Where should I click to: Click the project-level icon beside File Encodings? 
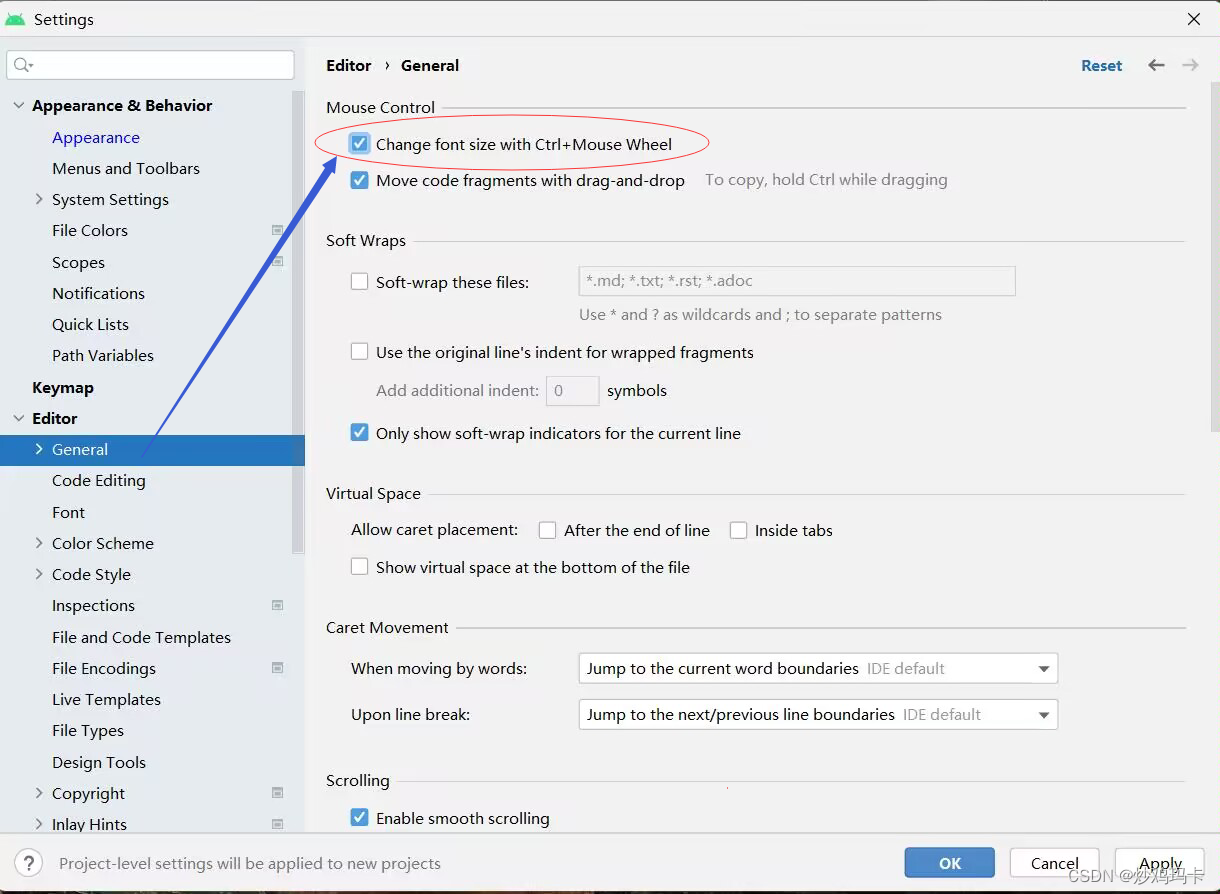(278, 668)
